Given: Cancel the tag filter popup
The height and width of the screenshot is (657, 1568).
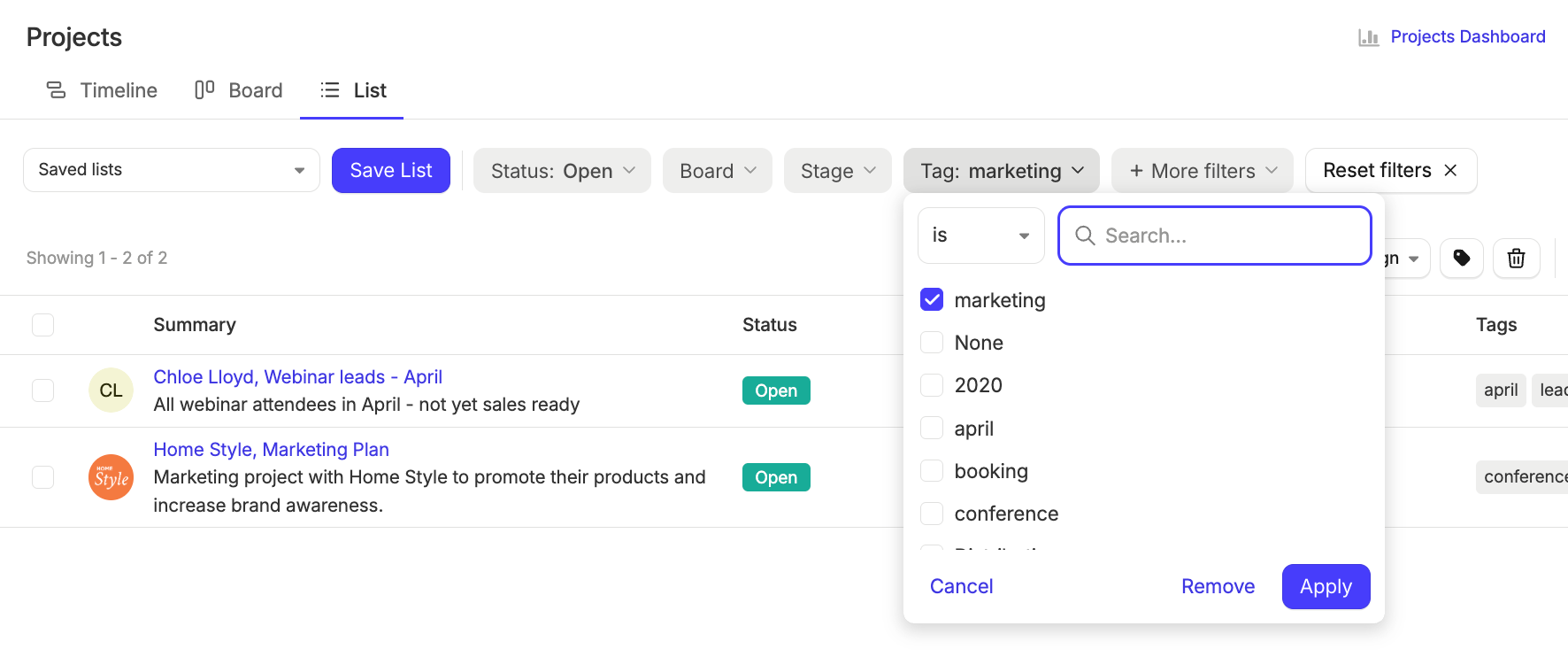Looking at the screenshot, I should [x=962, y=586].
